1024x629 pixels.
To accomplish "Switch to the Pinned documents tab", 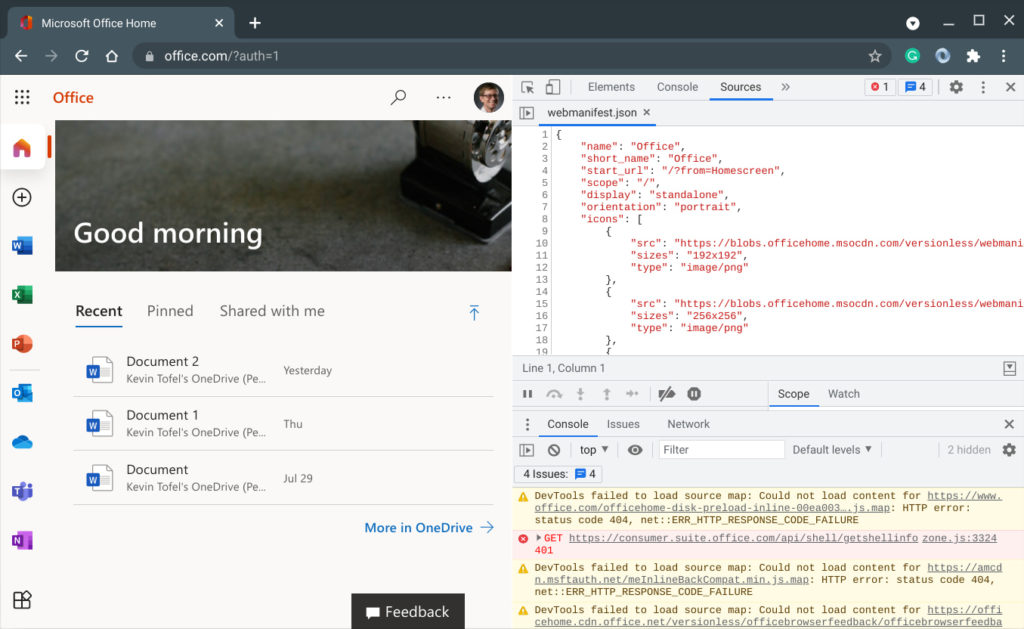I will pyautogui.click(x=170, y=311).
